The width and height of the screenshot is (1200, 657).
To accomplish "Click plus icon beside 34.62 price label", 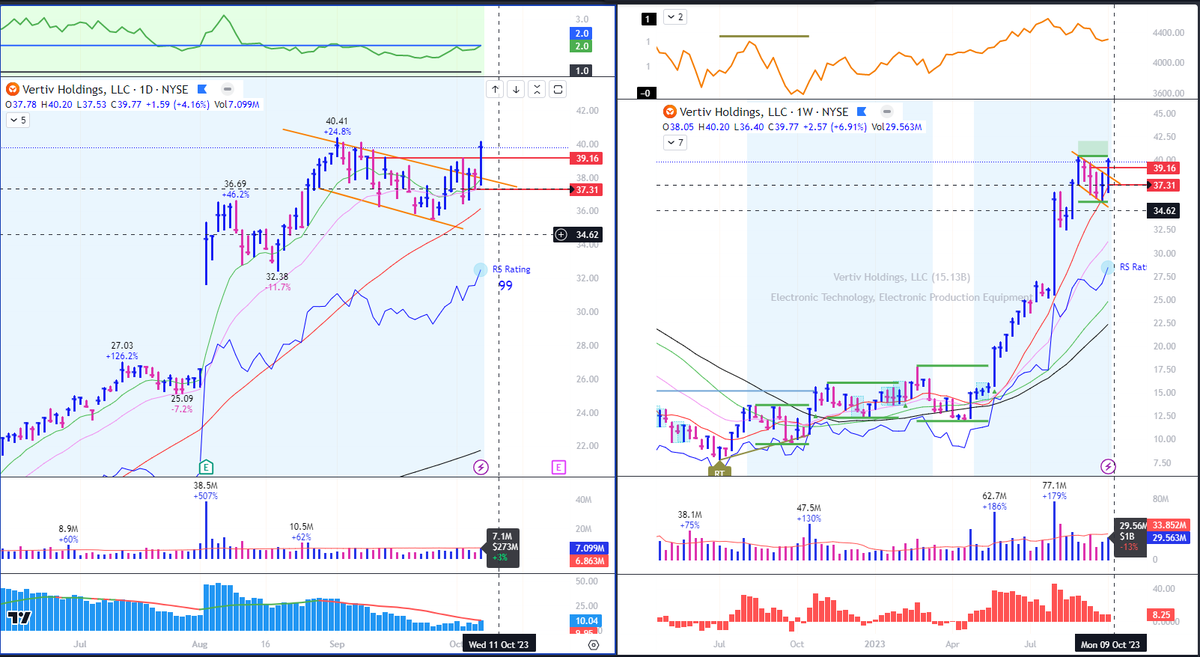I will [563, 234].
